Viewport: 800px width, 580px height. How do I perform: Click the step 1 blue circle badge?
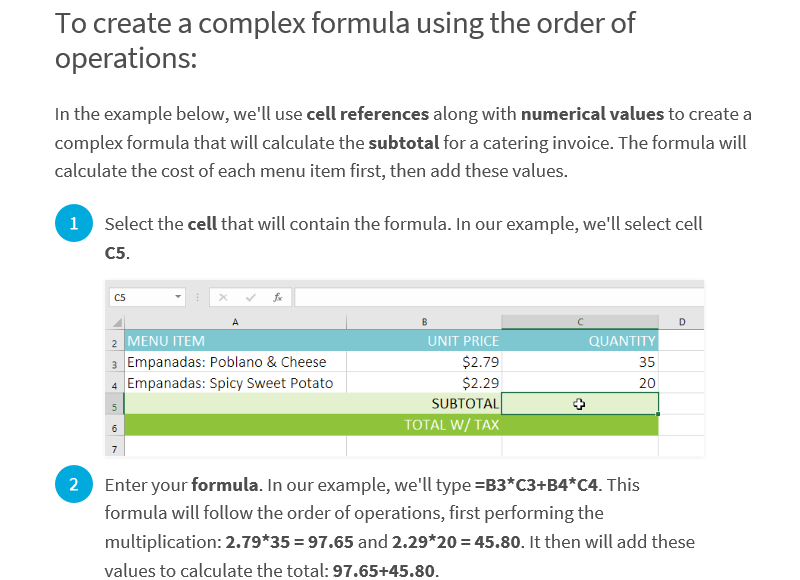[x=74, y=223]
